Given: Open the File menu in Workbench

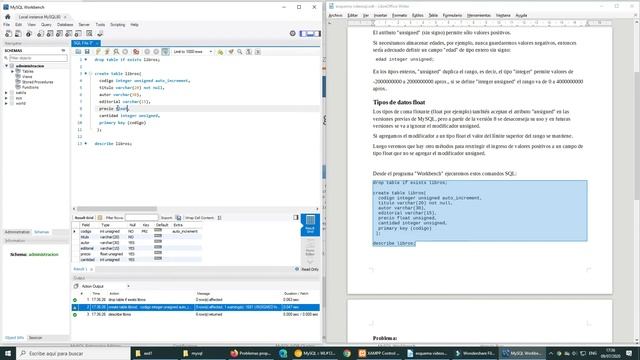Looking at the screenshot, I should (7, 25).
